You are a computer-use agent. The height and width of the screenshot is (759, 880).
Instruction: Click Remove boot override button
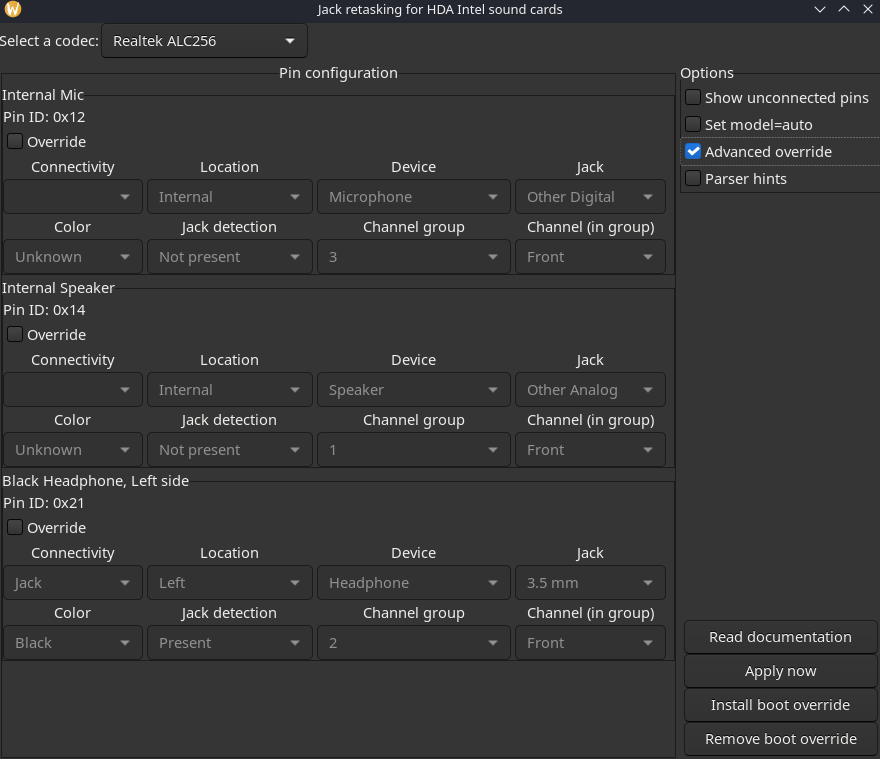[780, 739]
